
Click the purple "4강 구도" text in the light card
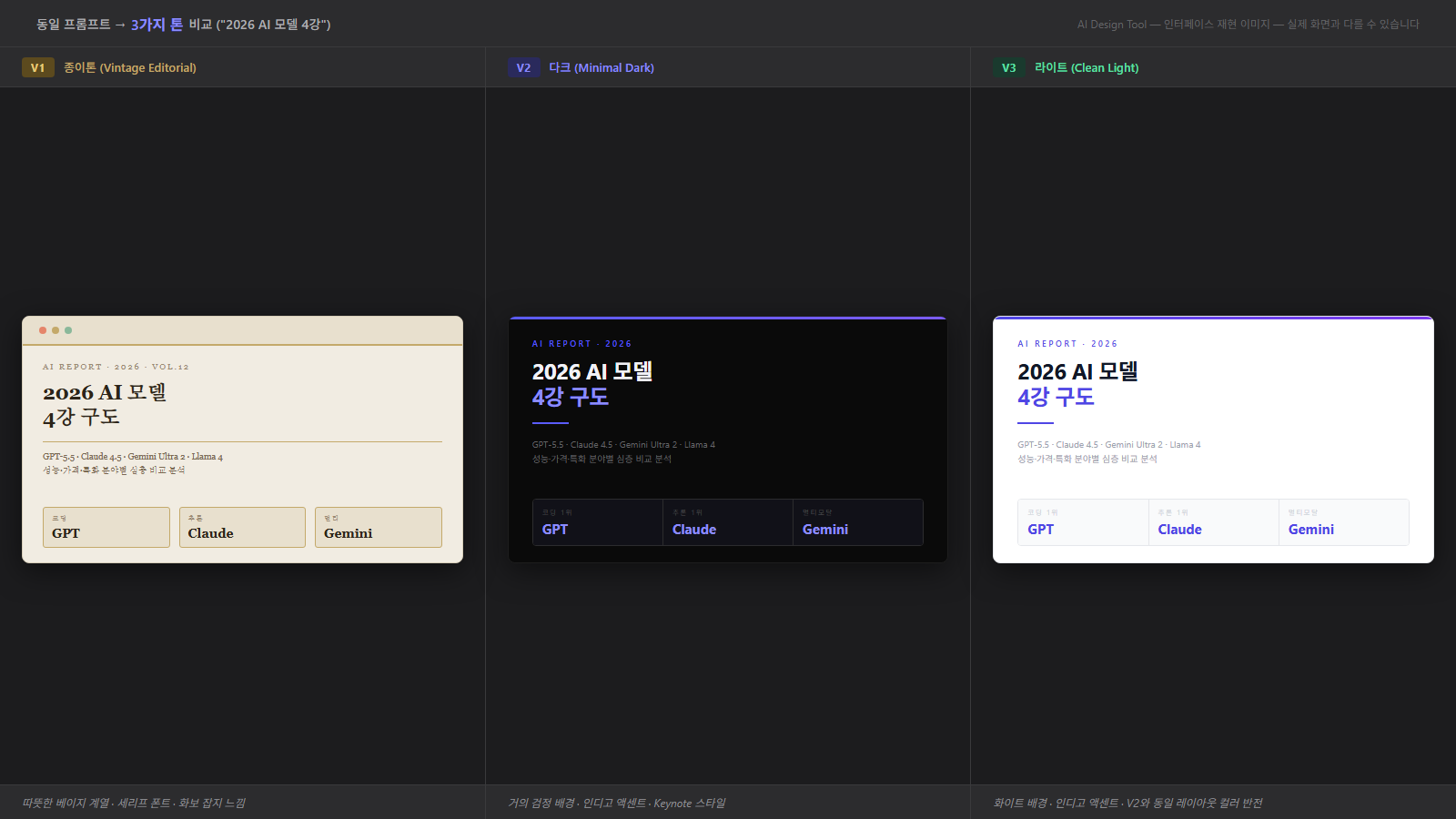[1056, 398]
